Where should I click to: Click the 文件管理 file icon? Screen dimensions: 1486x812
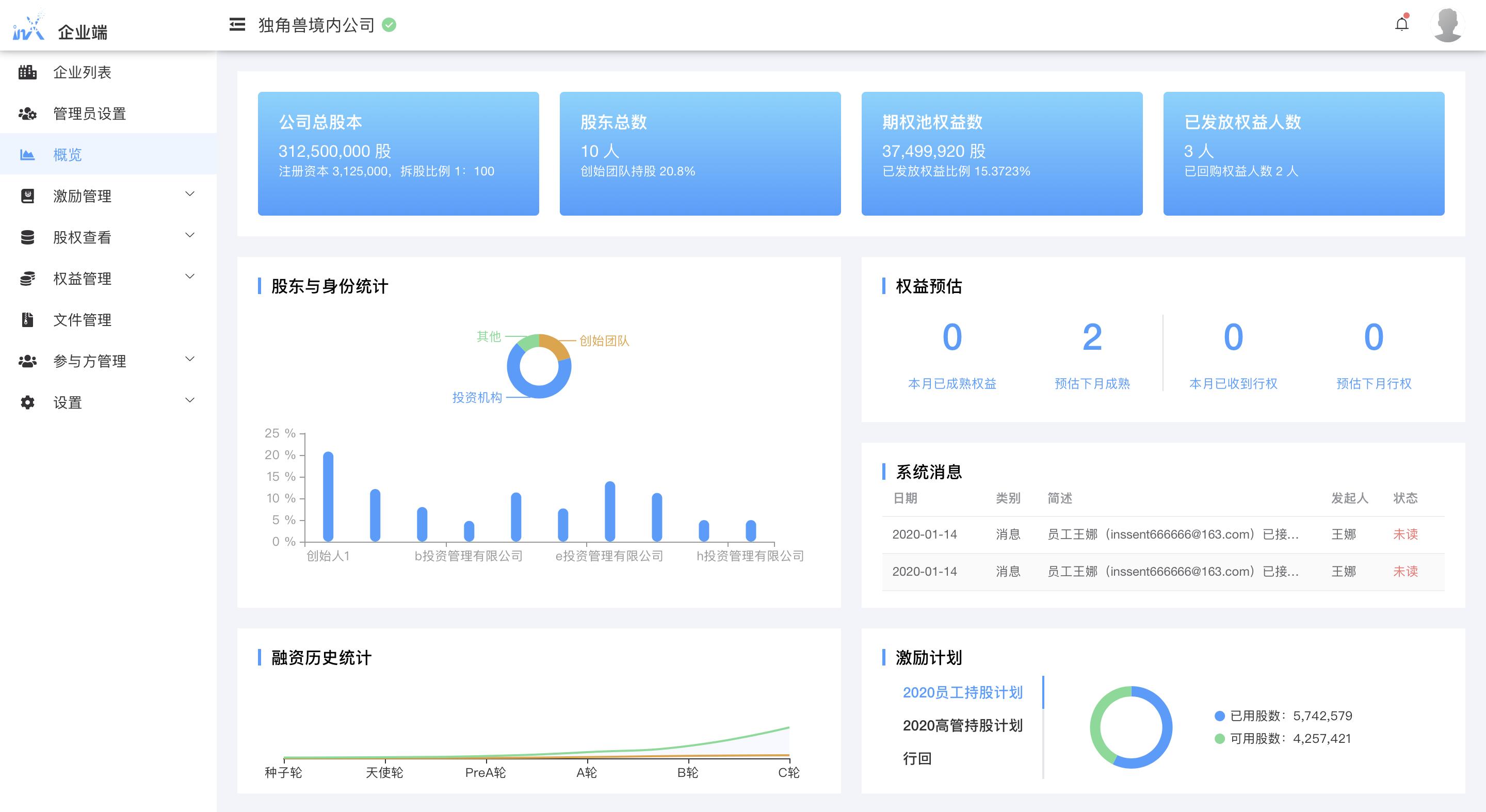coord(27,319)
